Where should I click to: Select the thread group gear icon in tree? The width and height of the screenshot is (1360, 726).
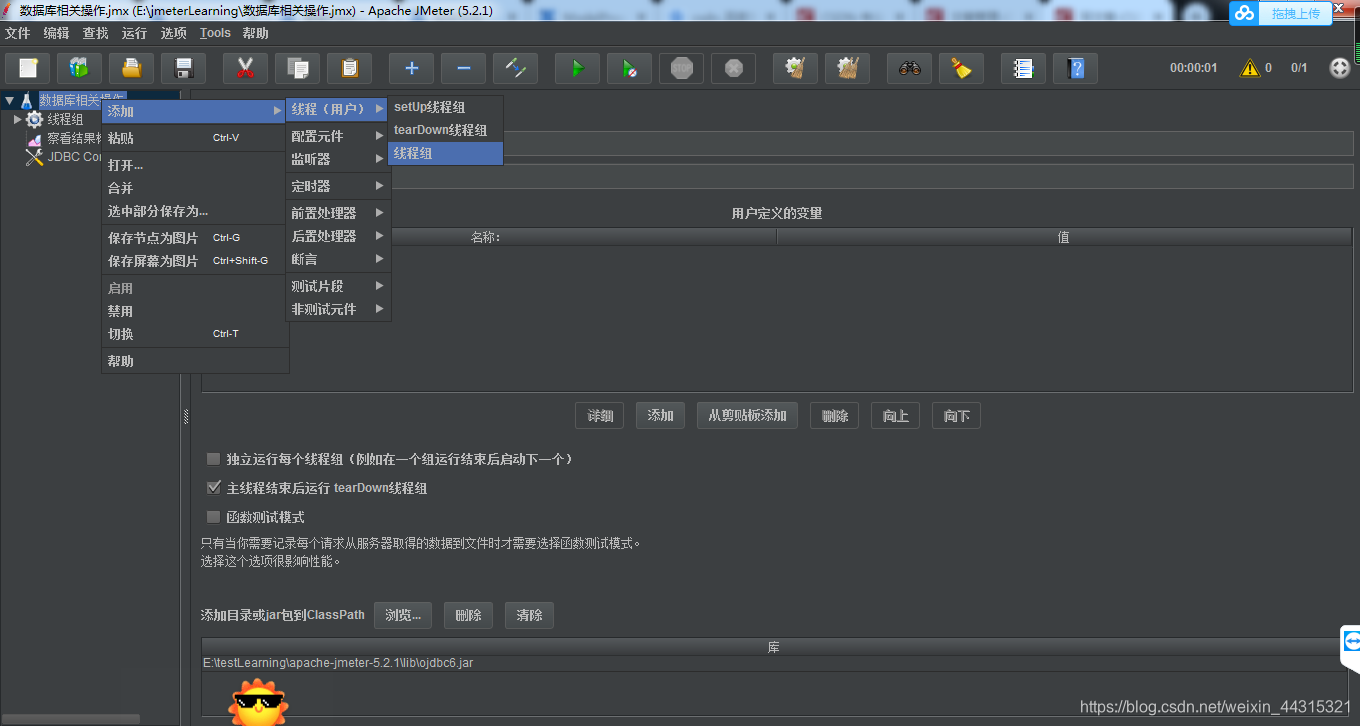tap(35, 119)
